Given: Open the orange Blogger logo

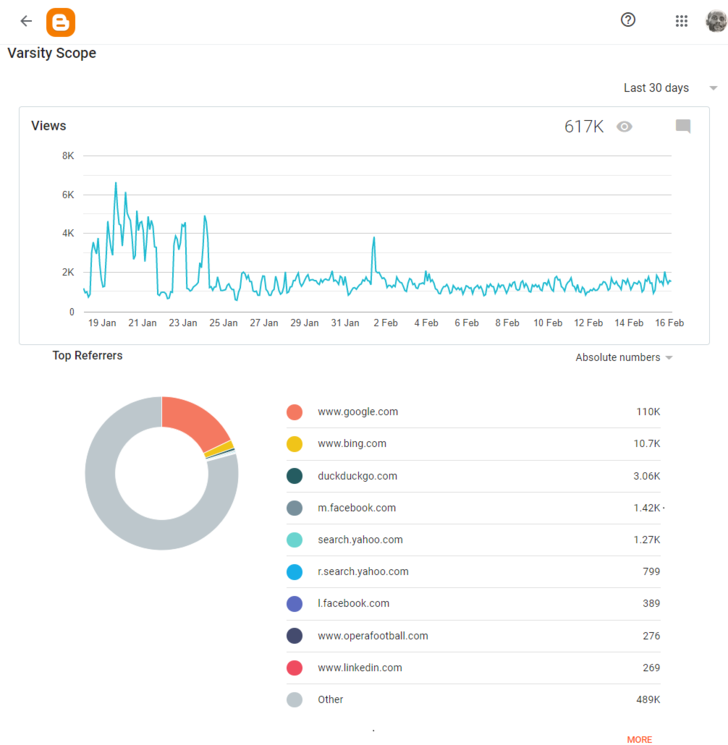Looking at the screenshot, I should click(x=61, y=22).
